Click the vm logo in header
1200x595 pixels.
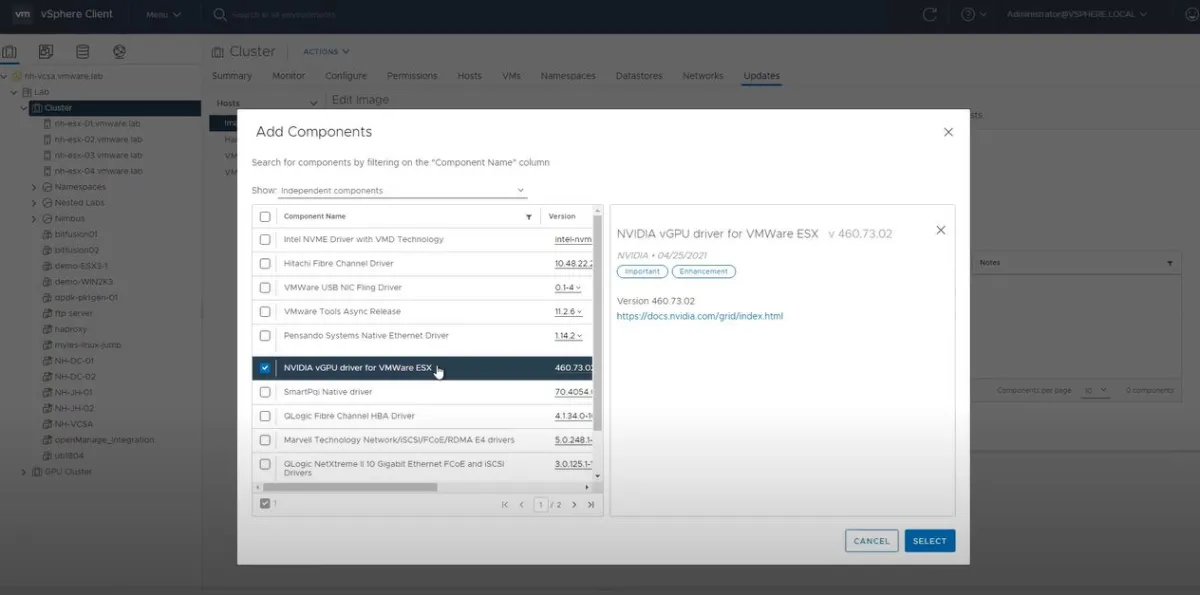pyautogui.click(x=23, y=14)
